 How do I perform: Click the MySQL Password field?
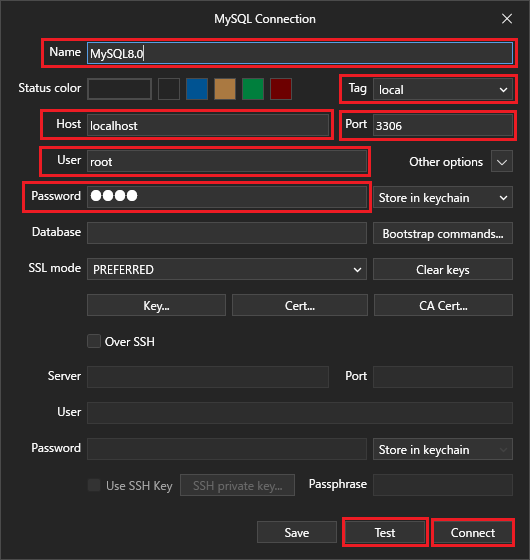coord(227,197)
